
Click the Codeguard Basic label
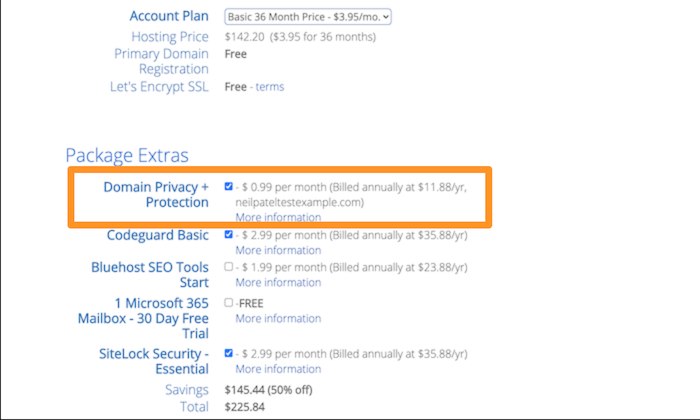pos(158,235)
